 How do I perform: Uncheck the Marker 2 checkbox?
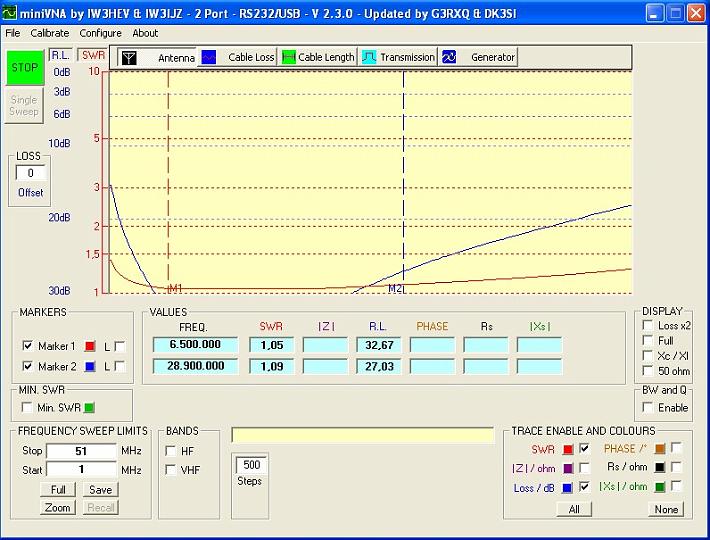click(x=27, y=365)
